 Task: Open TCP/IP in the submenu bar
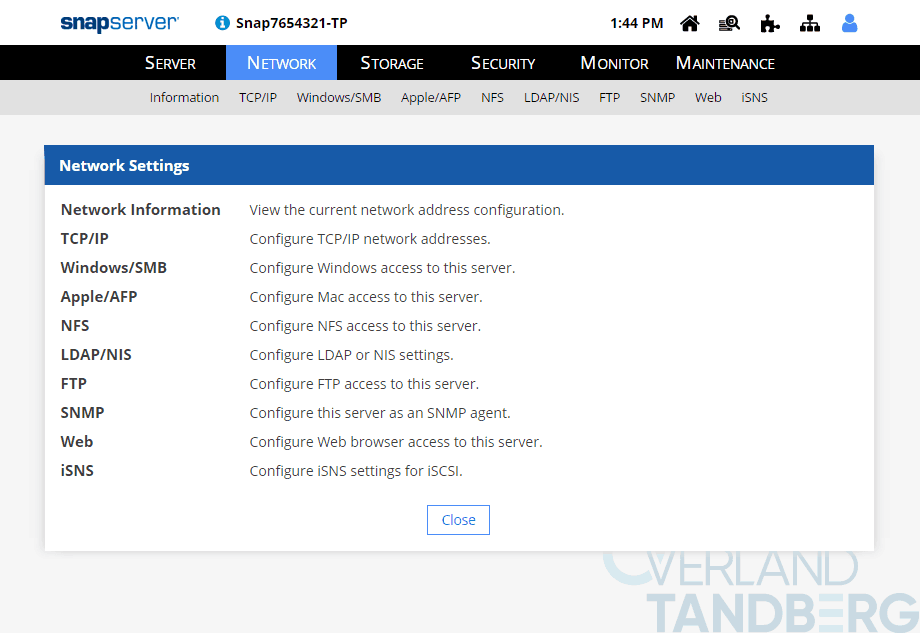[258, 98]
